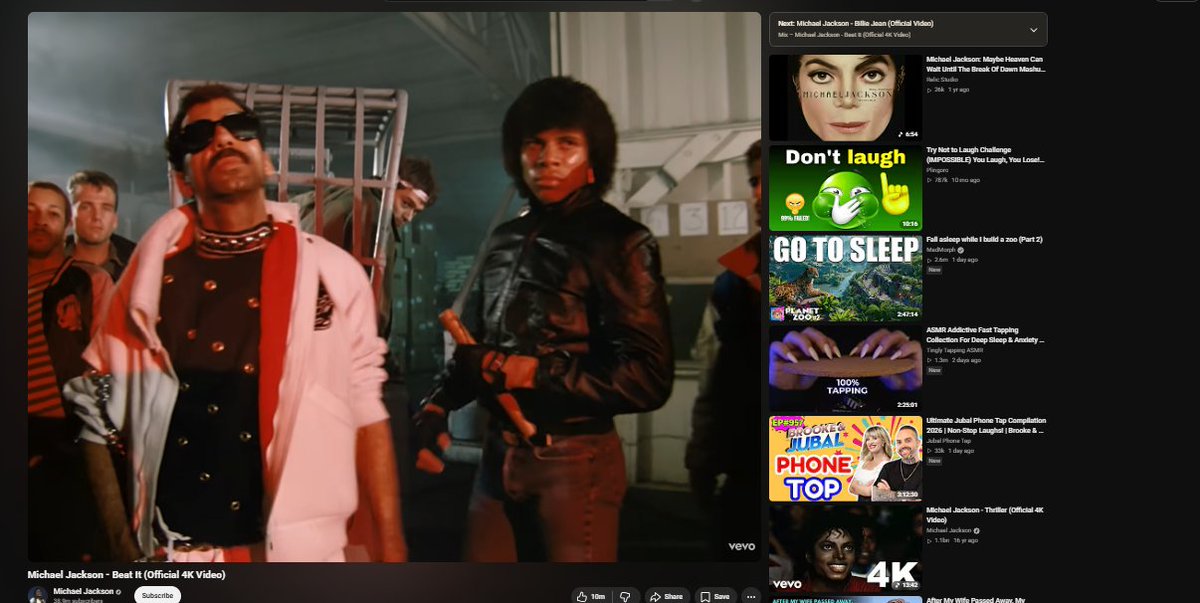Open Brooke & Jubal Phone Tap thumbnail
This screenshot has height=603, width=1200.
tap(845, 458)
